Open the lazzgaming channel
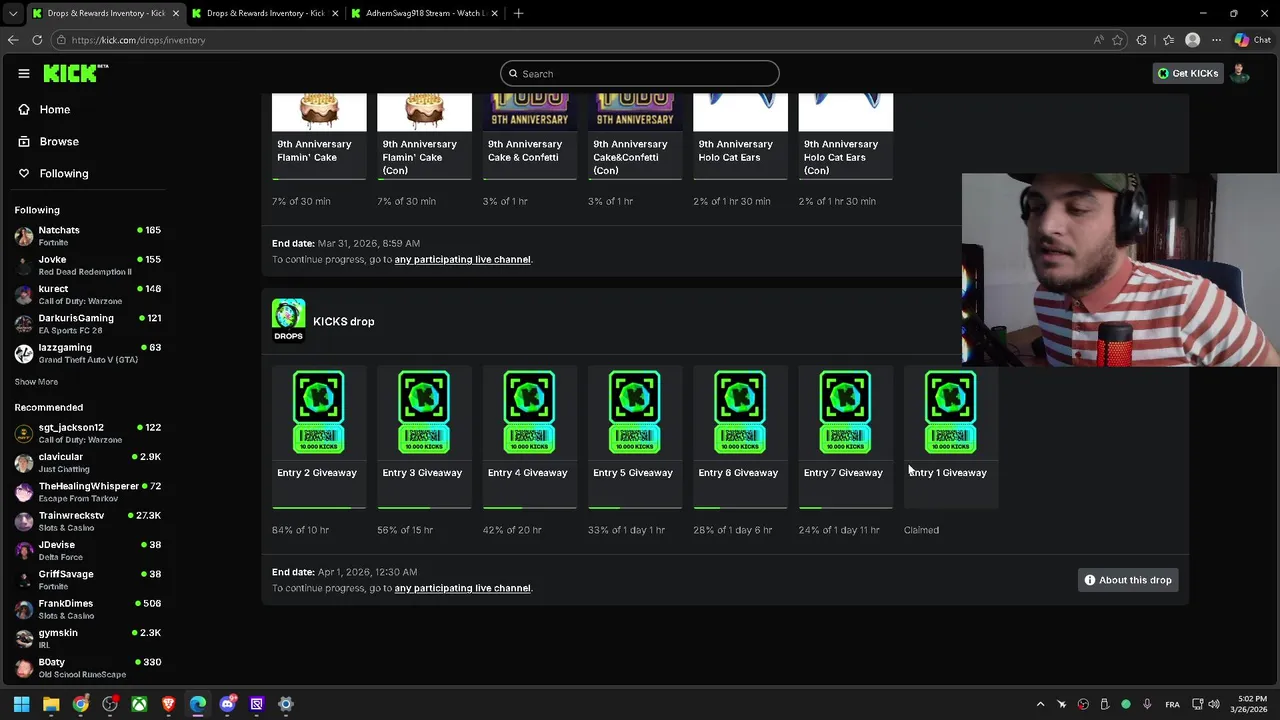Screen dimensions: 1280x720 coord(88,353)
